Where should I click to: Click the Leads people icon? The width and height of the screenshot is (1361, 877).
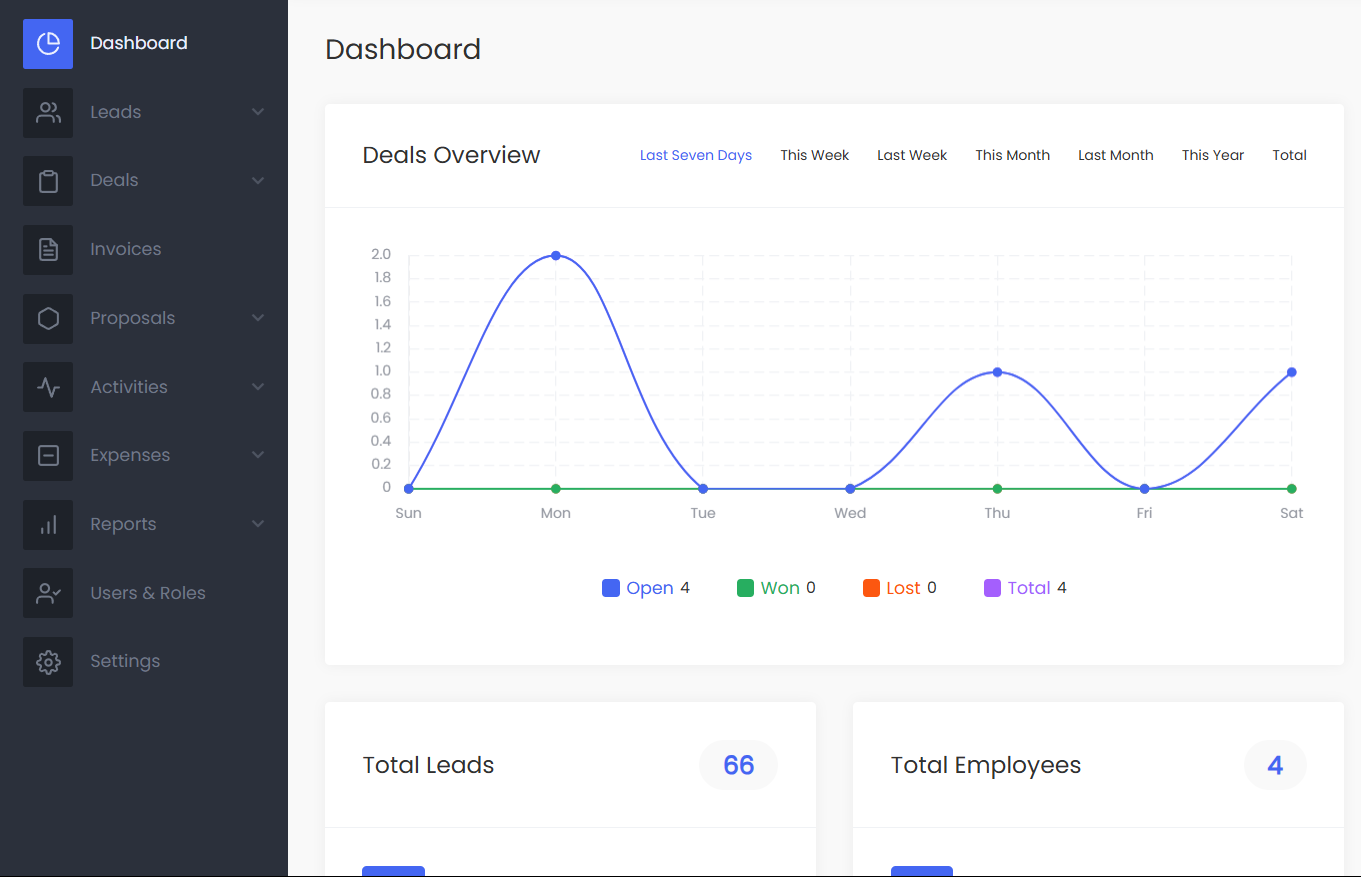pyautogui.click(x=48, y=113)
